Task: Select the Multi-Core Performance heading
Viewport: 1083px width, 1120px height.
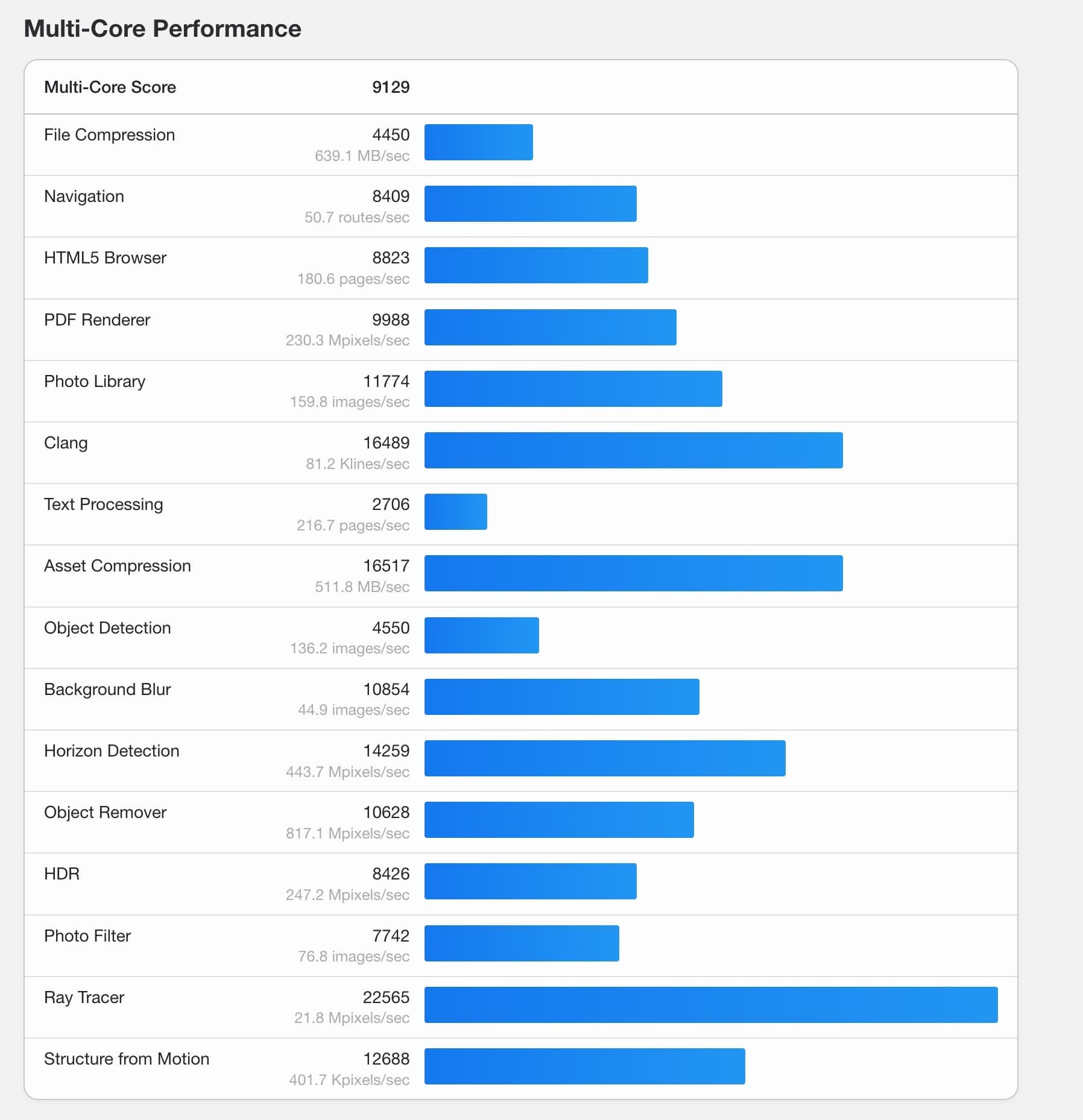Action: [x=162, y=28]
